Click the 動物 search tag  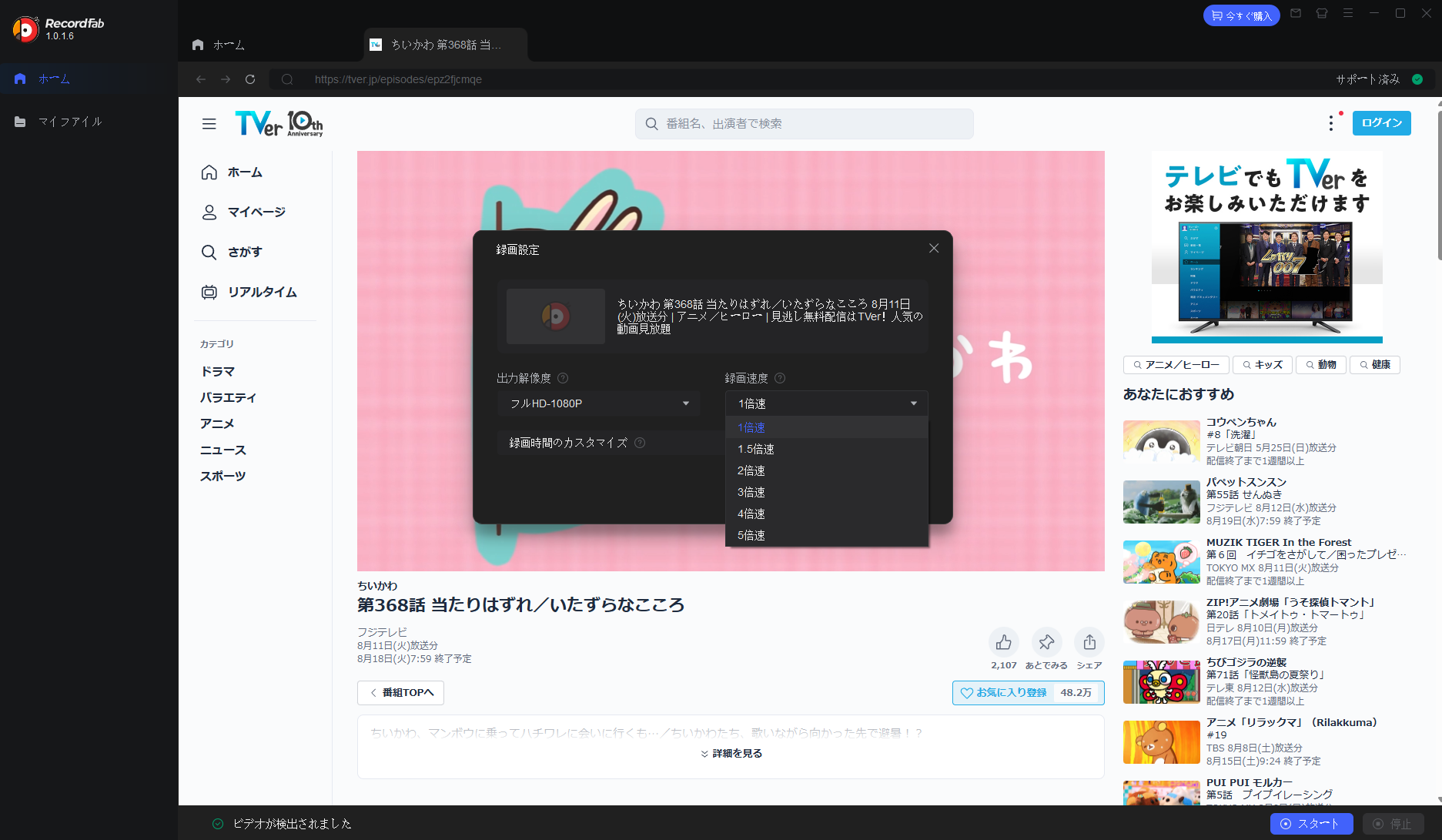pyautogui.click(x=1321, y=365)
